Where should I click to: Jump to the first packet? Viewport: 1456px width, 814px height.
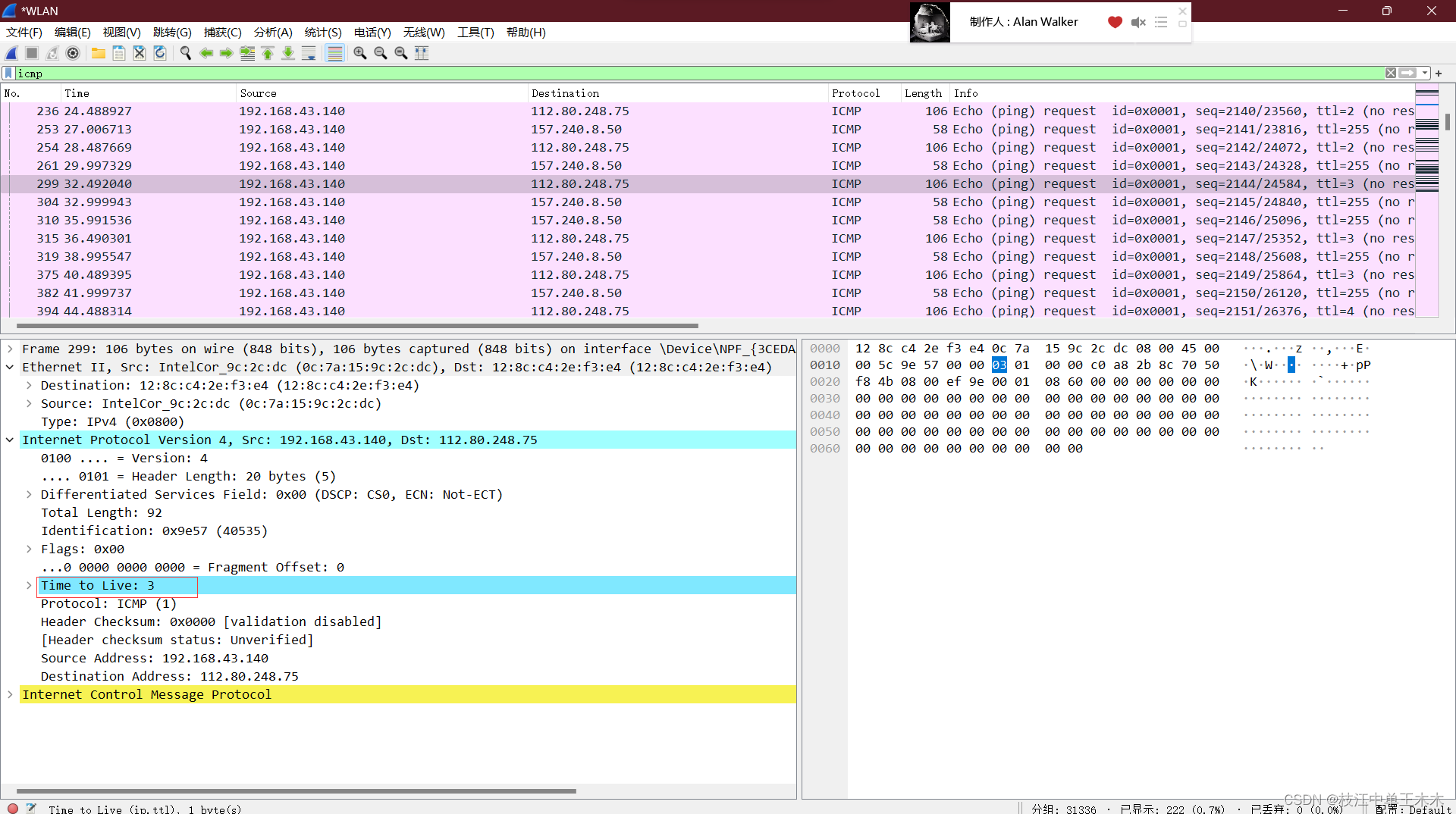point(268,53)
